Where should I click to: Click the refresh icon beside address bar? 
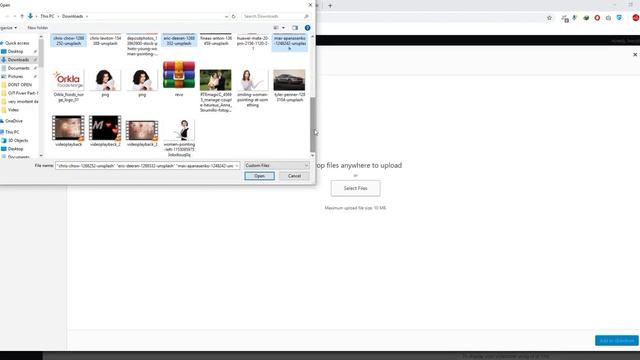pyautogui.click(x=234, y=16)
